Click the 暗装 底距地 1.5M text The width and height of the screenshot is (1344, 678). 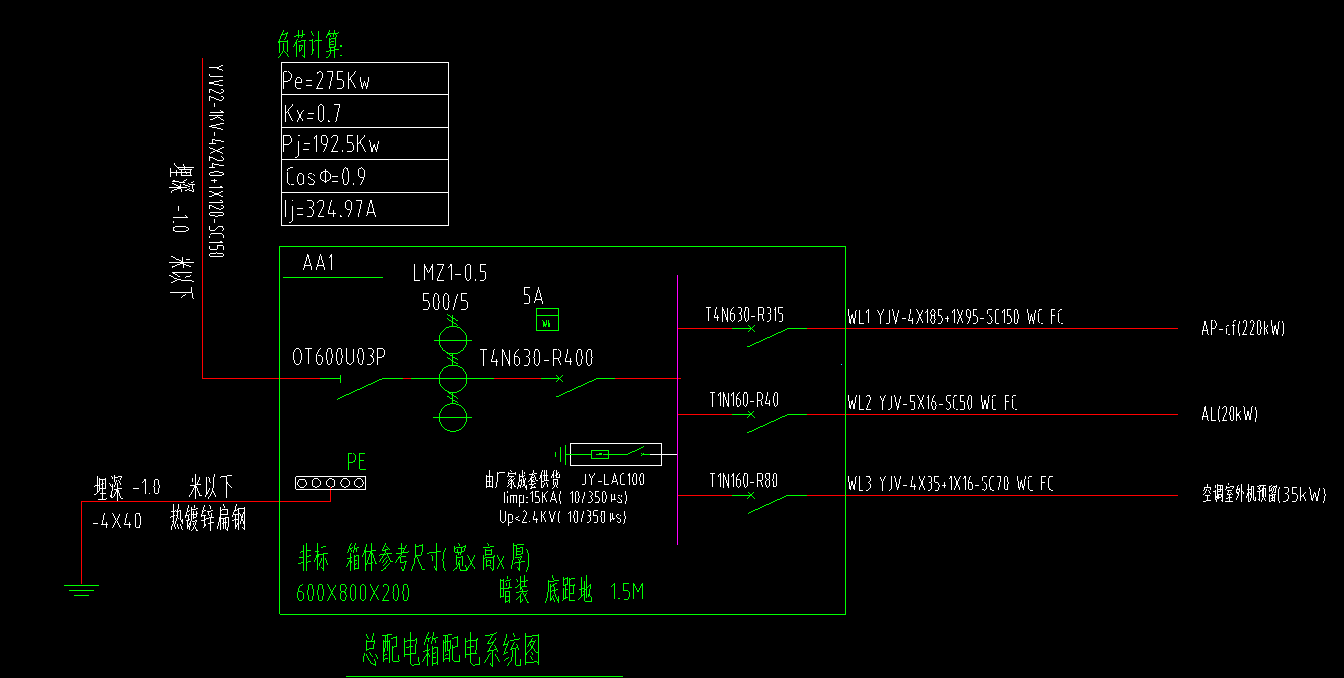572,591
